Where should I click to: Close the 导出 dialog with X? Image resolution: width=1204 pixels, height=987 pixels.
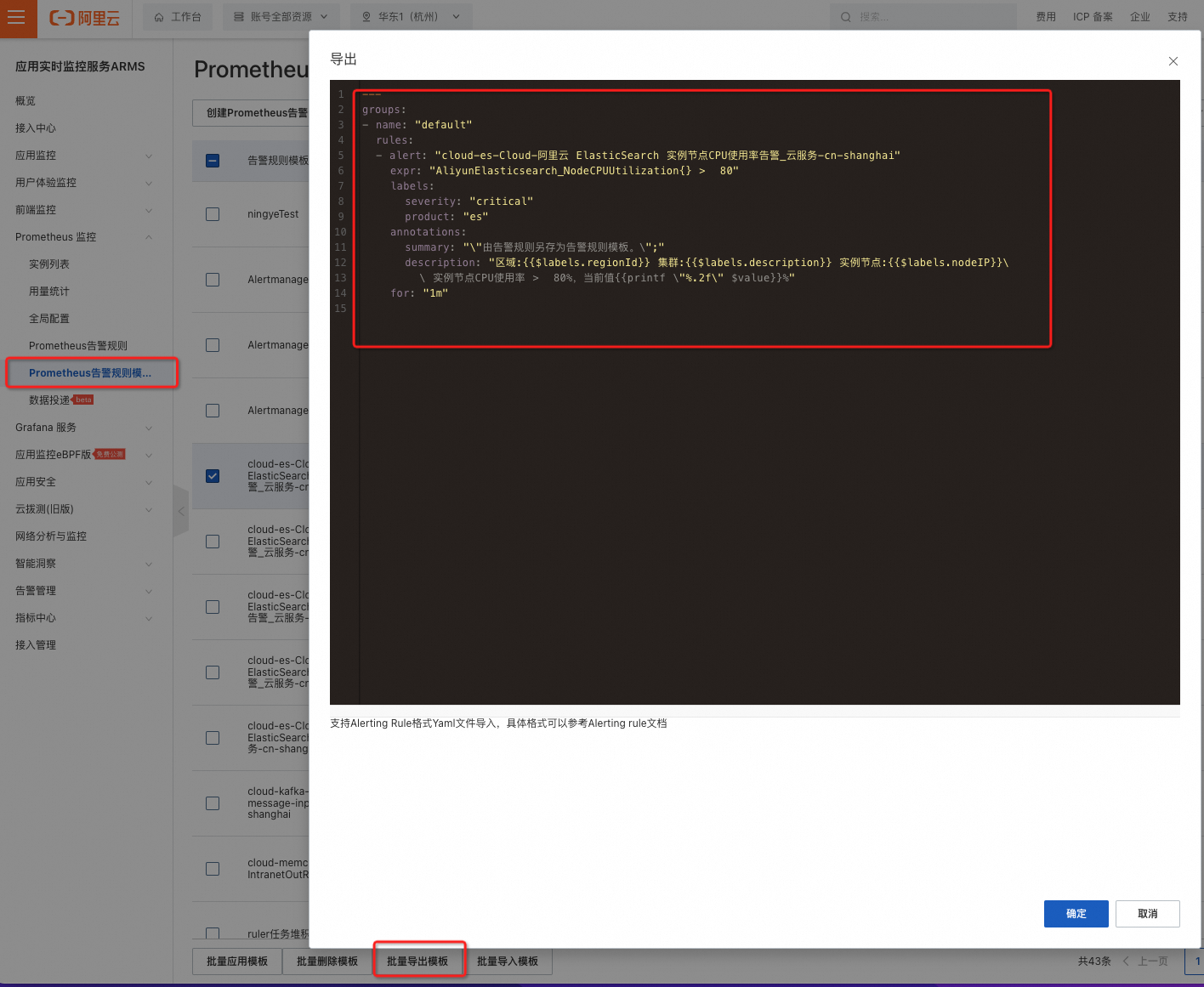pos(1173,61)
